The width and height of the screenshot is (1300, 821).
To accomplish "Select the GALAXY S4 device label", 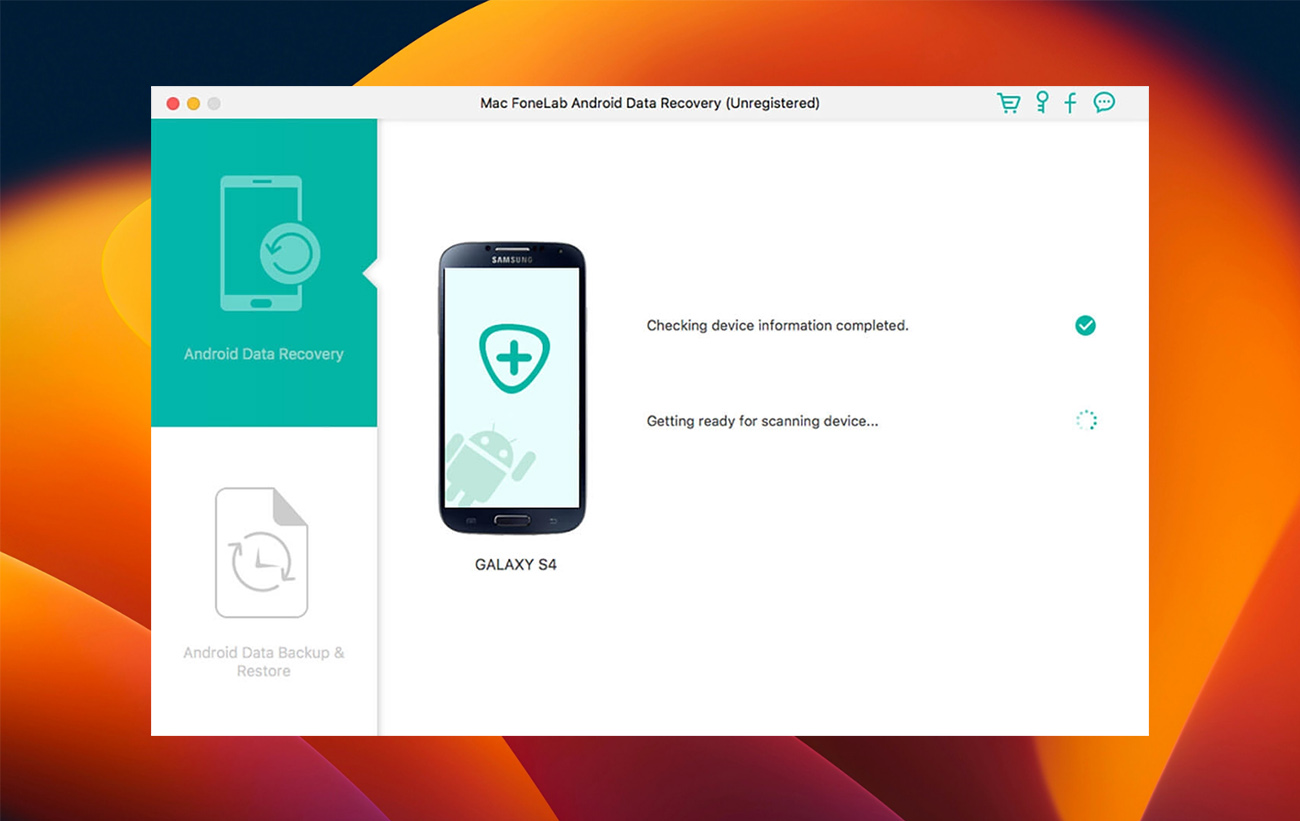I will [516, 564].
